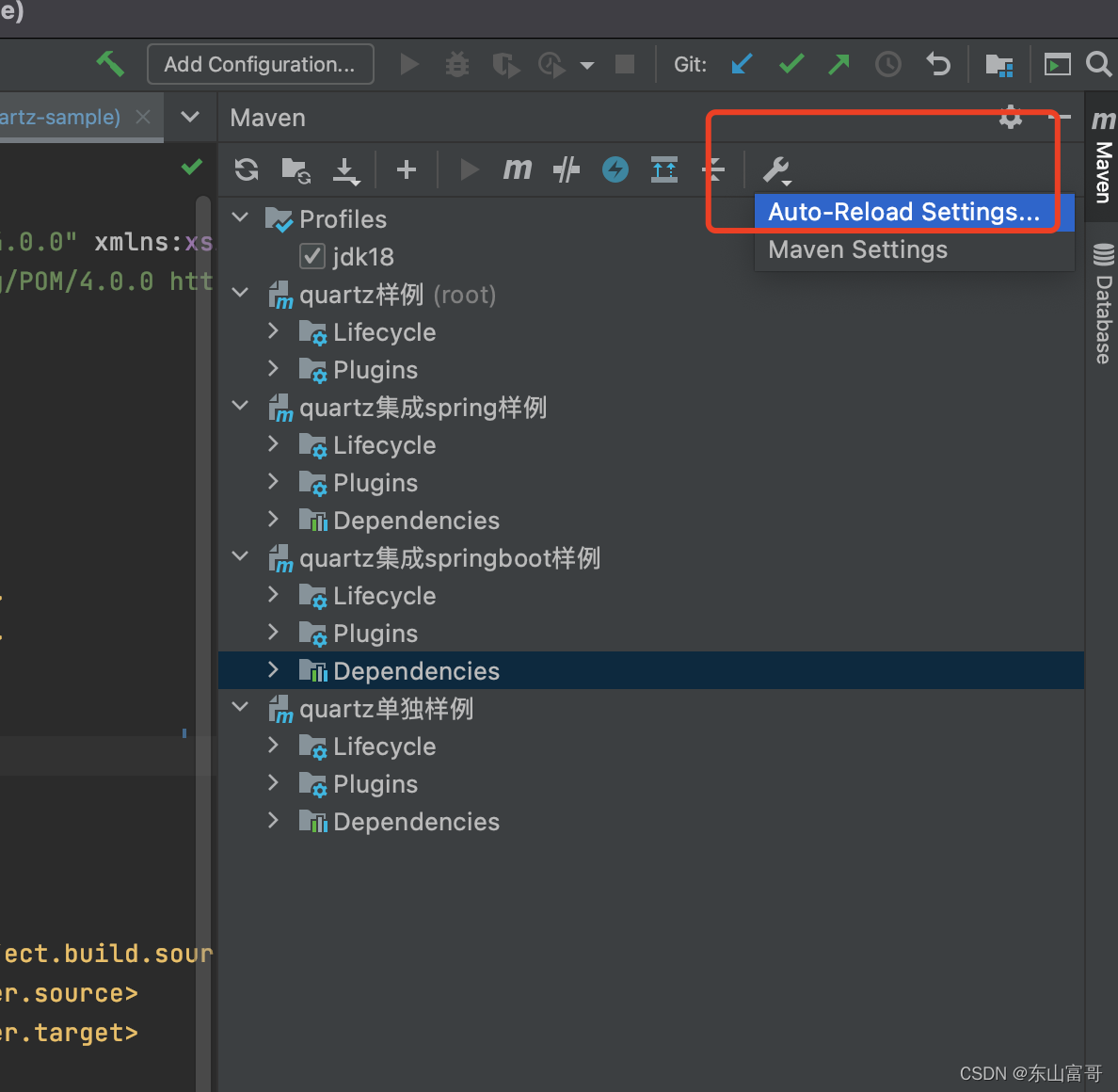Click the Maven wrench settings icon
Viewport: 1118px width, 1092px height.
tap(776, 171)
